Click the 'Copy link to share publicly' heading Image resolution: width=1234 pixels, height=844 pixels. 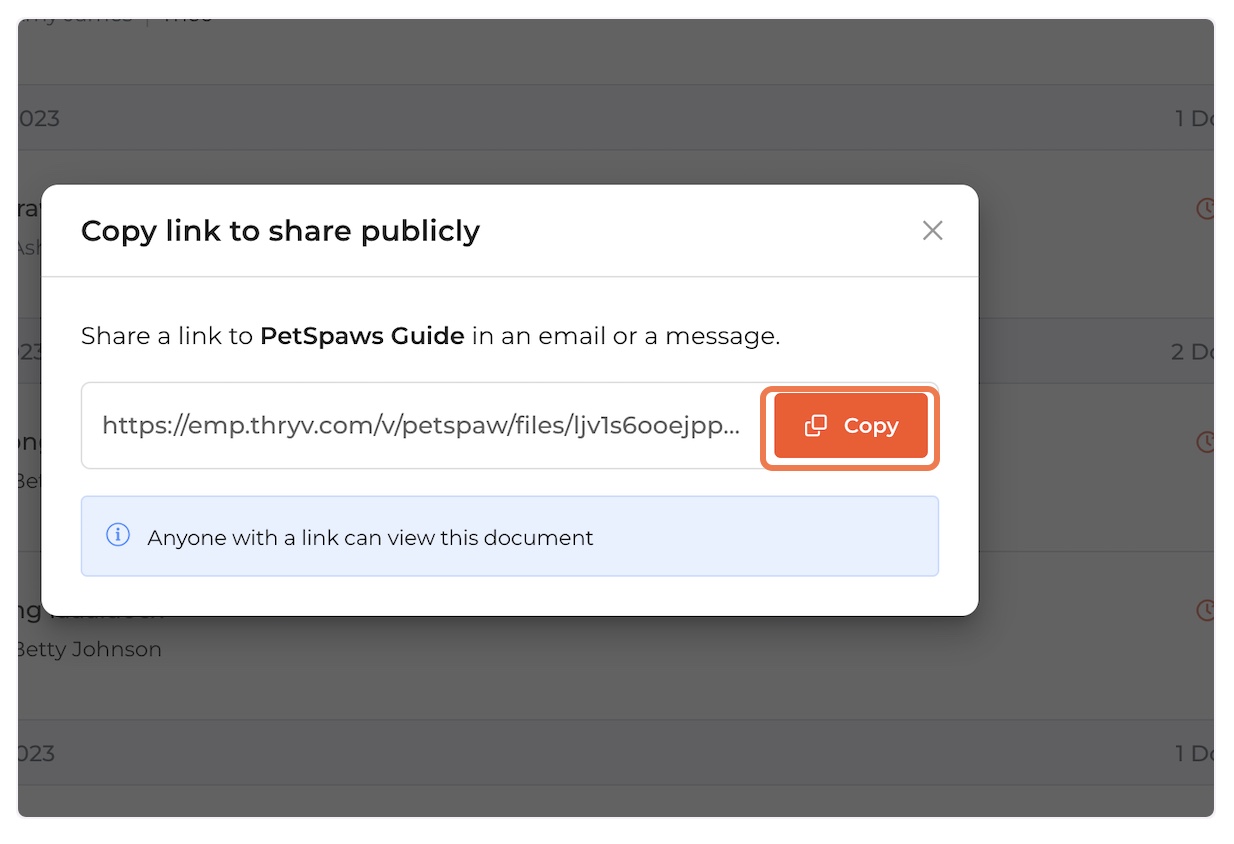pyautogui.click(x=280, y=231)
